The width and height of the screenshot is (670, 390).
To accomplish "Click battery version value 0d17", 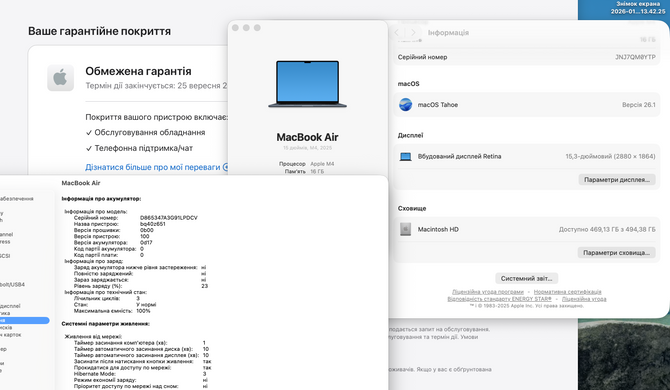I will [146, 243].
